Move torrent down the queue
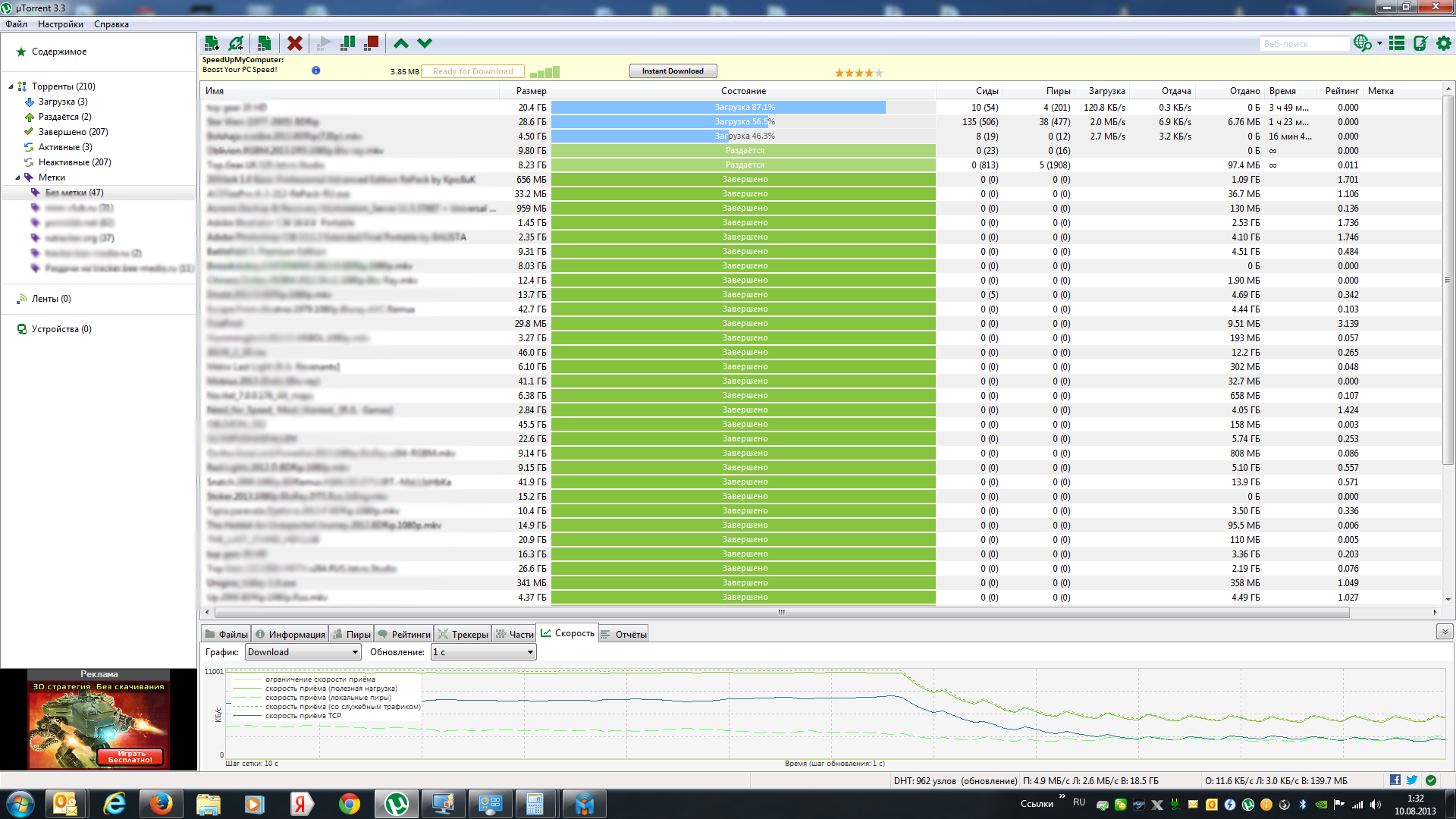This screenshot has height=819, width=1456. point(425,43)
